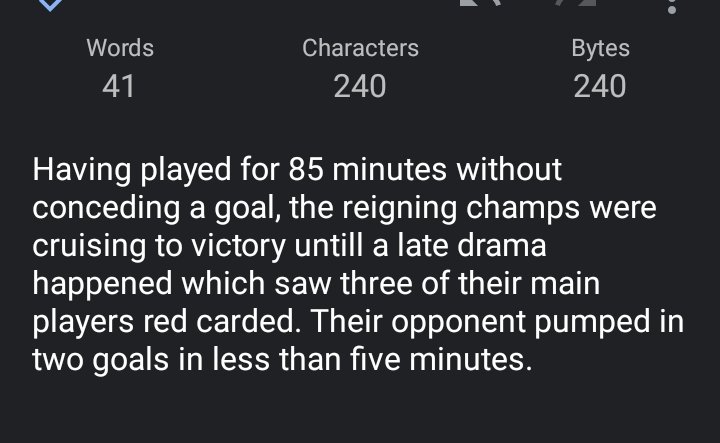The image size is (720, 443).
Task: Tap the undo arrow icon
Action: [x=480, y=3]
